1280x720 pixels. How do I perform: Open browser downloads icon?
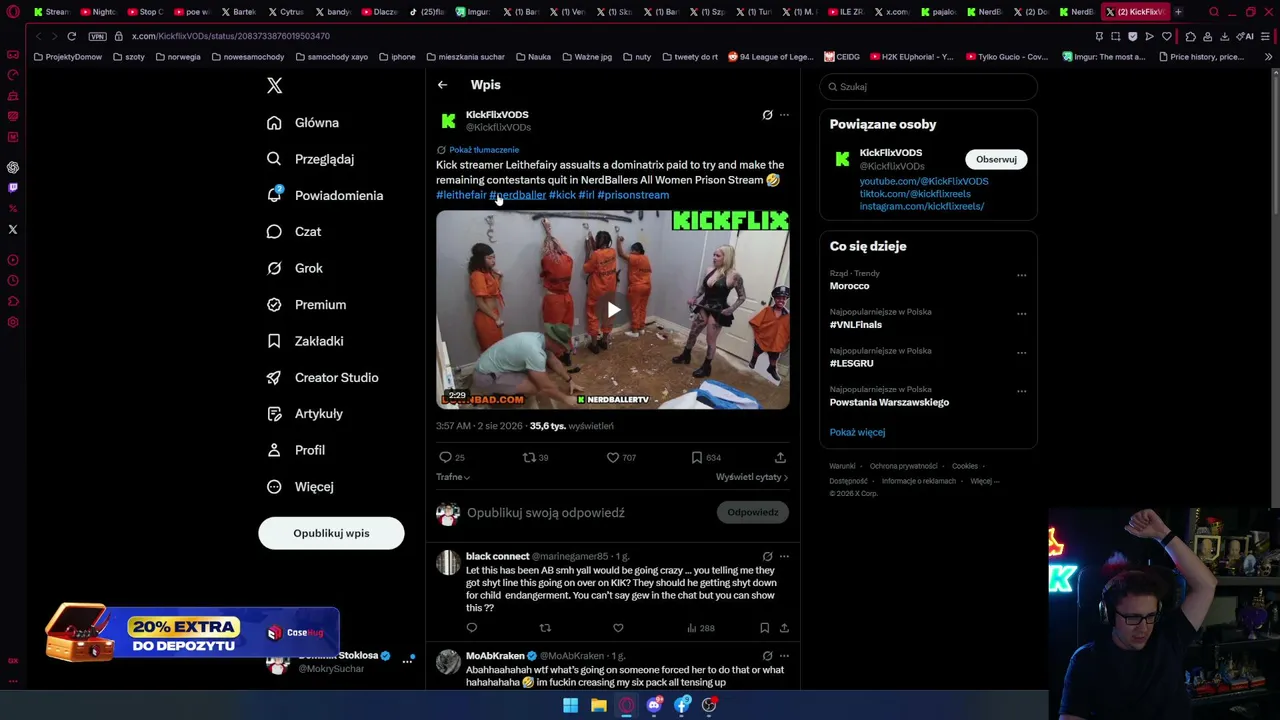click(x=1224, y=36)
